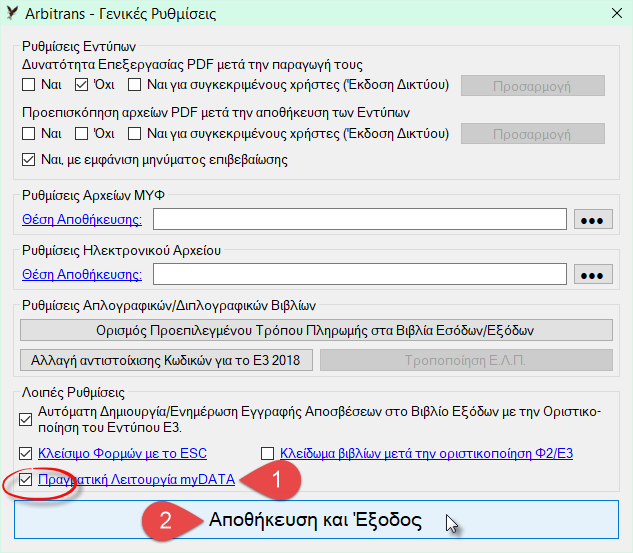Image resolution: width=633 pixels, height=553 pixels.
Task: Click 'Αποθήκευση και Έξοδος' button
Action: coord(316,519)
